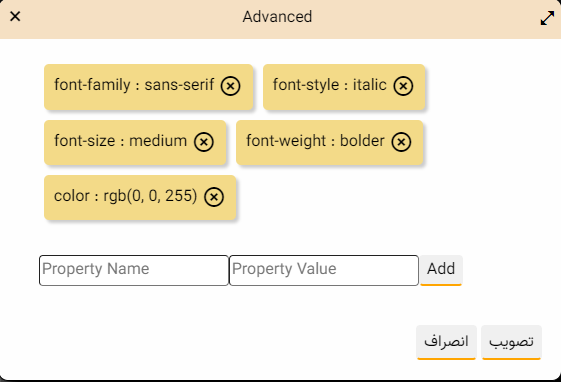Confirm with the تصویب button
The height and width of the screenshot is (382, 561).
coord(511,342)
